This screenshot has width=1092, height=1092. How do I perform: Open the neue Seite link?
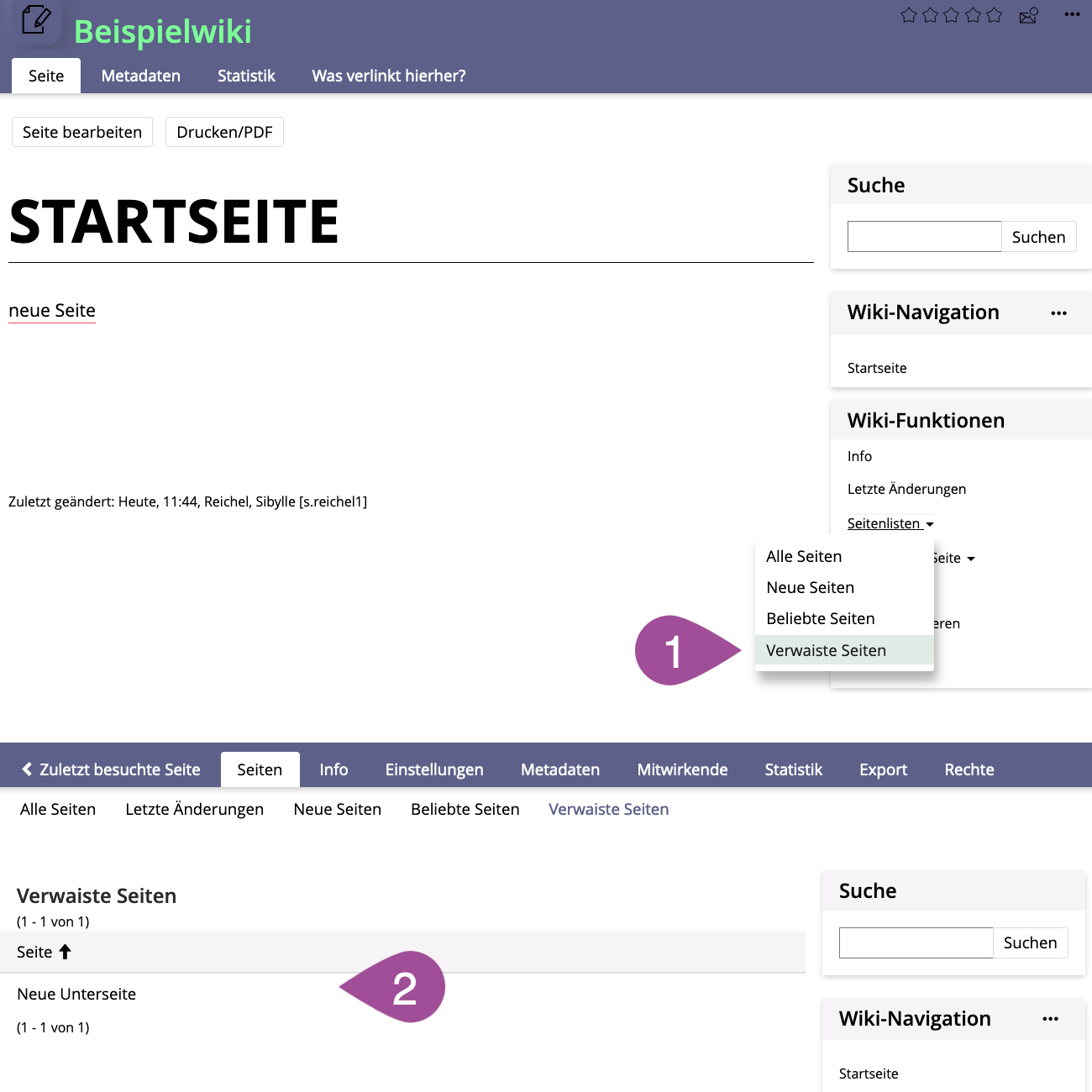coord(52,311)
